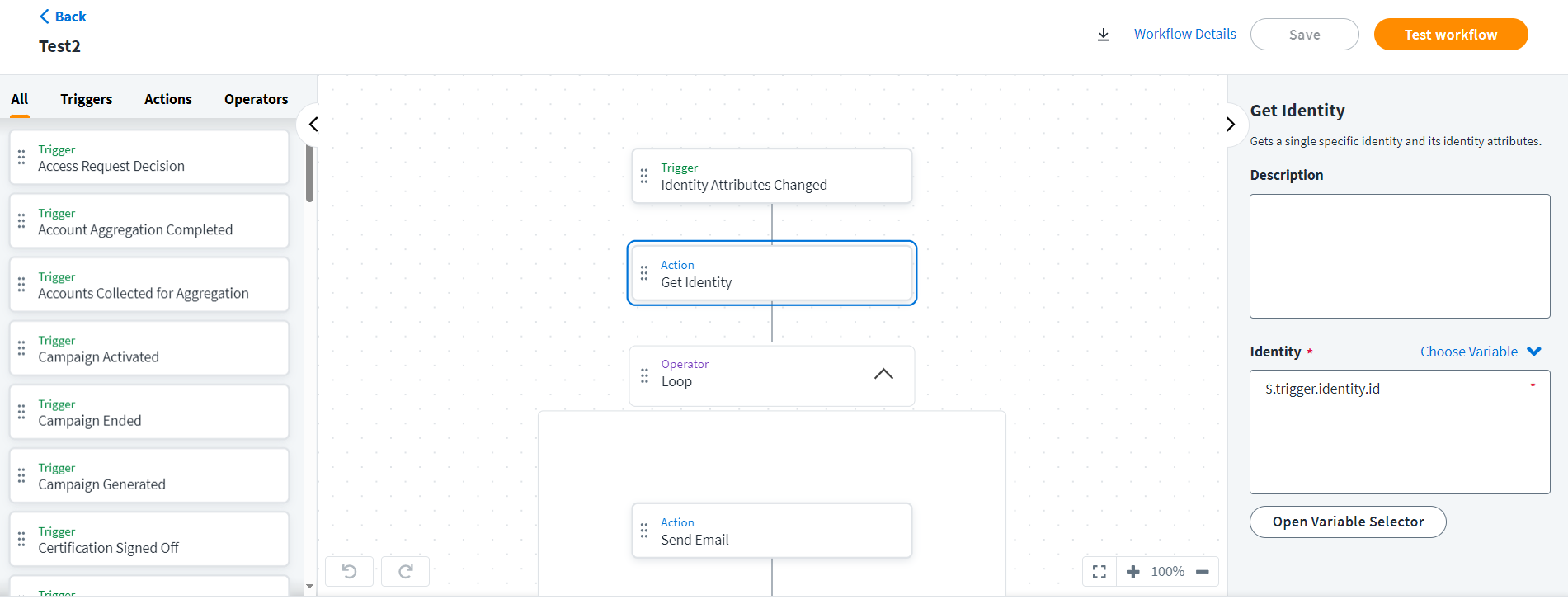Click the redo arrow on canvas
Viewport: 1568px width, 609px height.
pyautogui.click(x=405, y=571)
